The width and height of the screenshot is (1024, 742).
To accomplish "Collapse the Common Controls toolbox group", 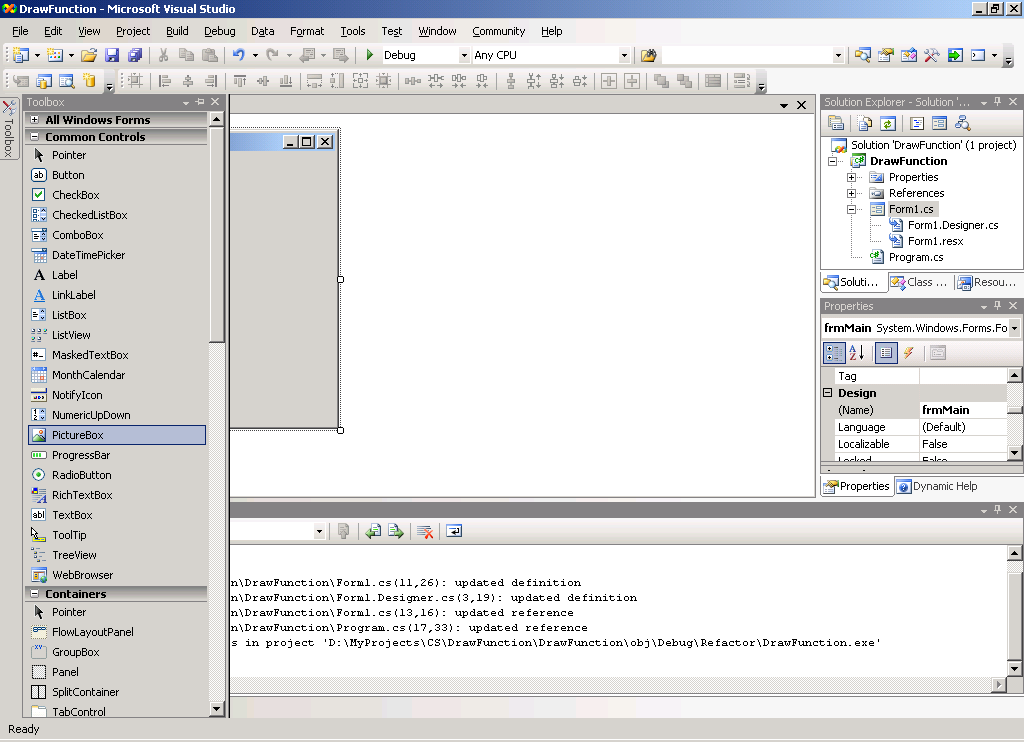I will [35, 137].
